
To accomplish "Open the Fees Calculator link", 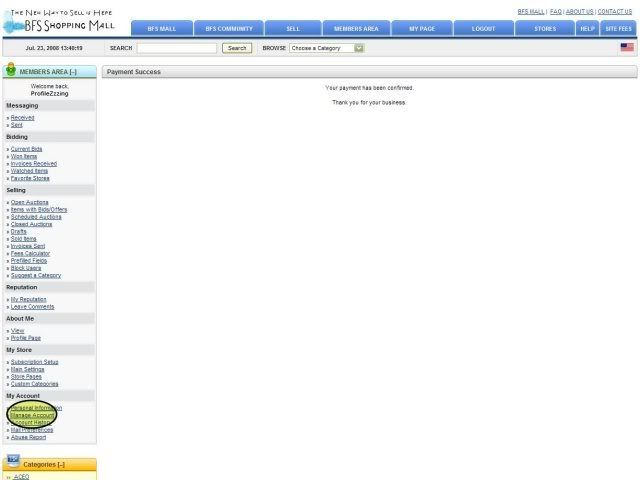I will (30, 253).
